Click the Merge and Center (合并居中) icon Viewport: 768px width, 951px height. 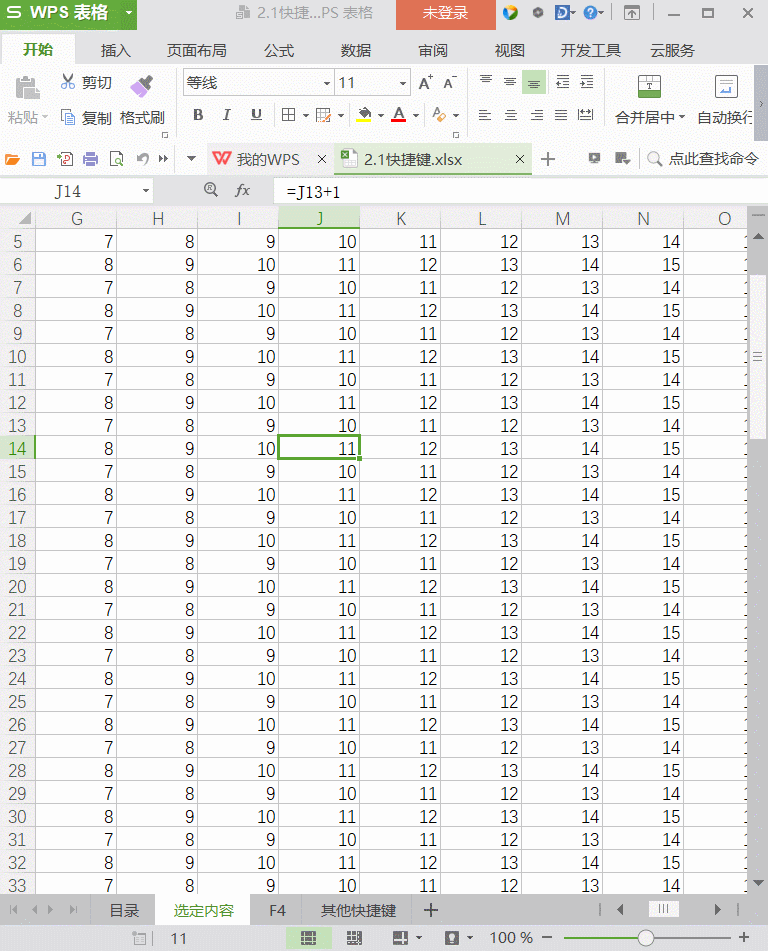click(x=649, y=87)
